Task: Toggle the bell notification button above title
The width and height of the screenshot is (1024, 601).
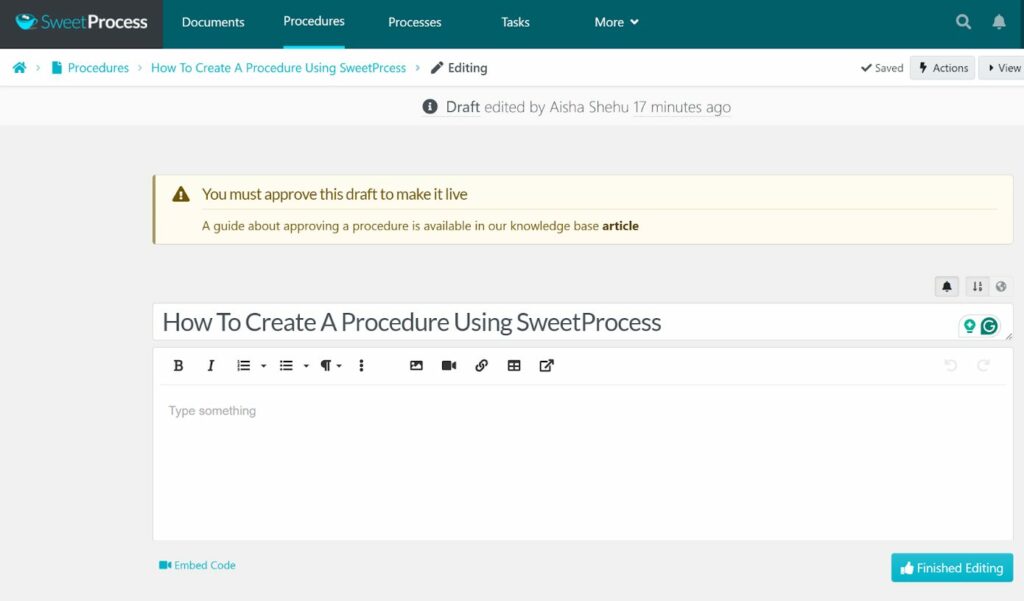Action: (946, 287)
